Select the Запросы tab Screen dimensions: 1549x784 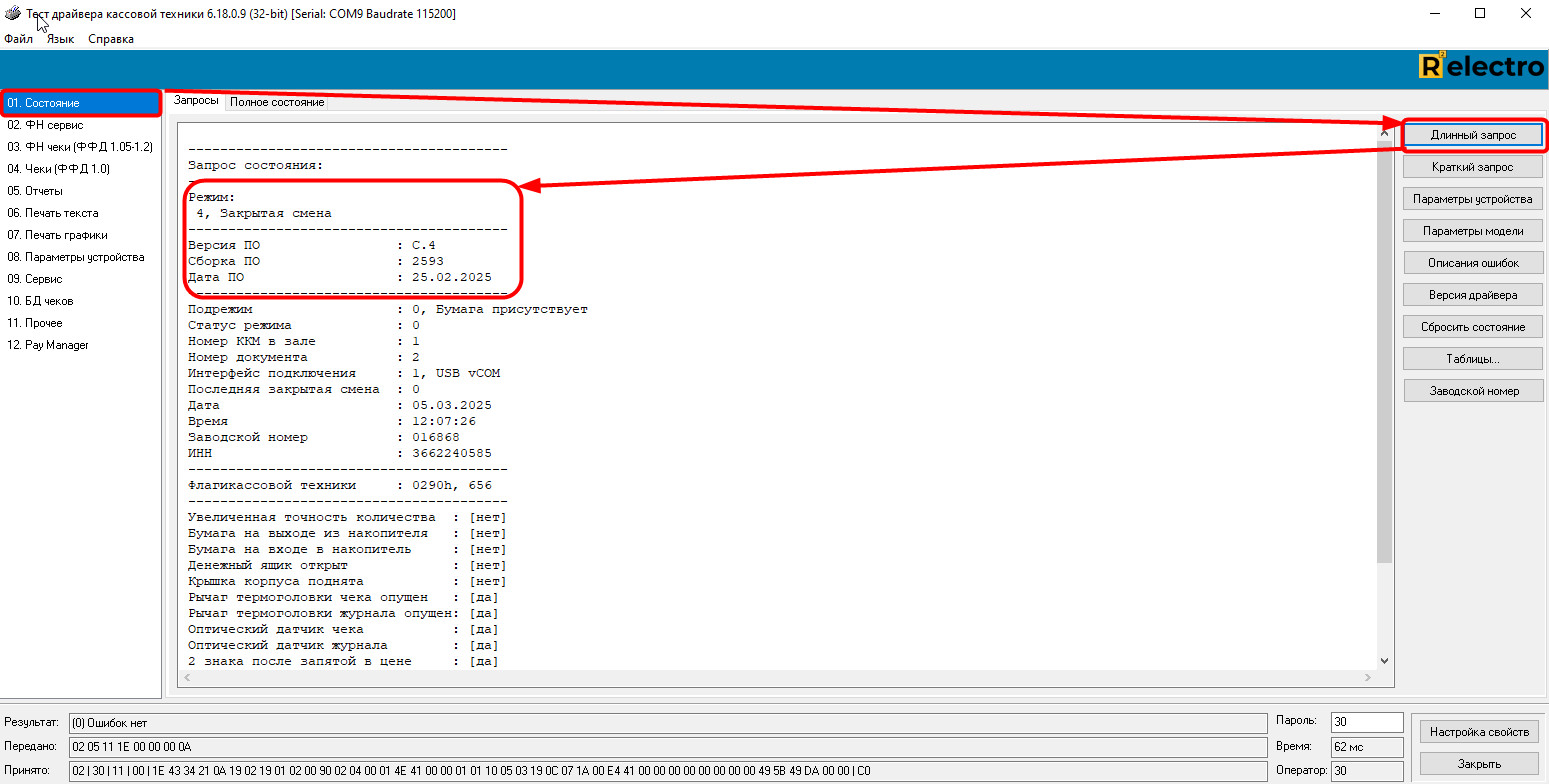click(x=196, y=101)
